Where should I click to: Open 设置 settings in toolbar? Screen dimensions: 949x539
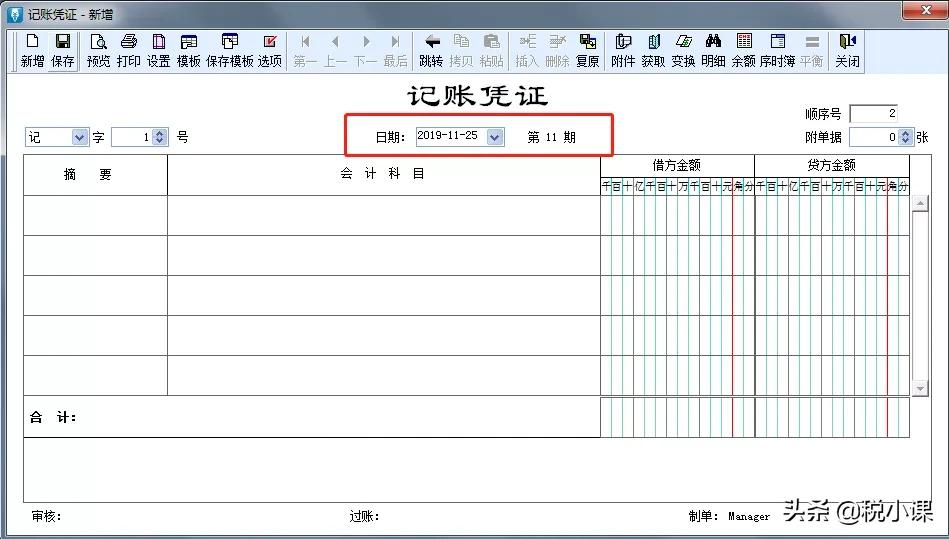(x=159, y=51)
